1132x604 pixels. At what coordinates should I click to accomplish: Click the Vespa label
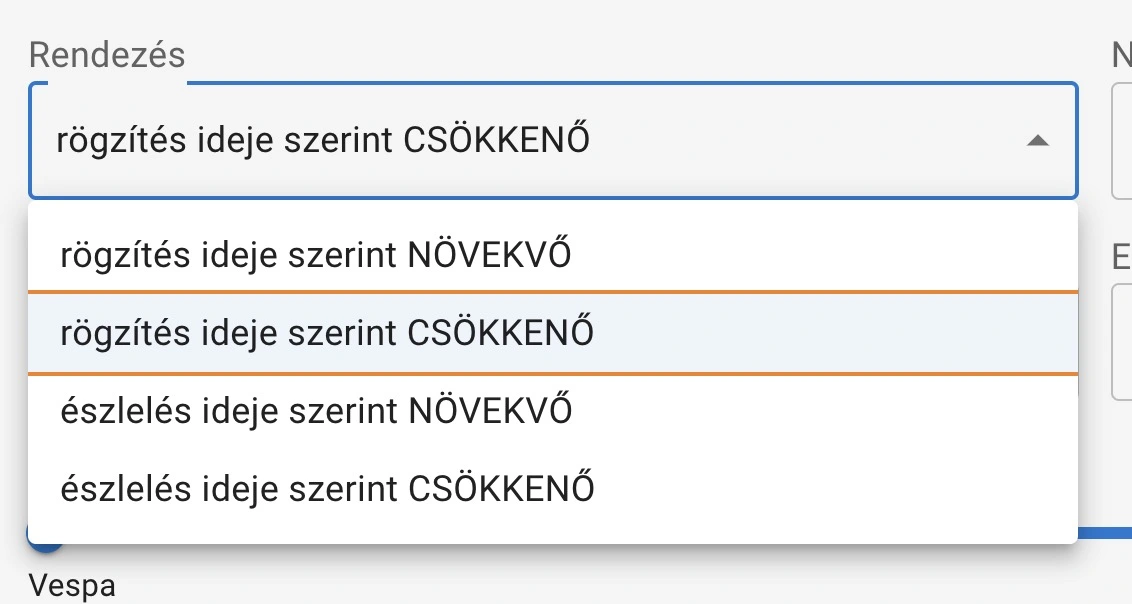(x=73, y=586)
